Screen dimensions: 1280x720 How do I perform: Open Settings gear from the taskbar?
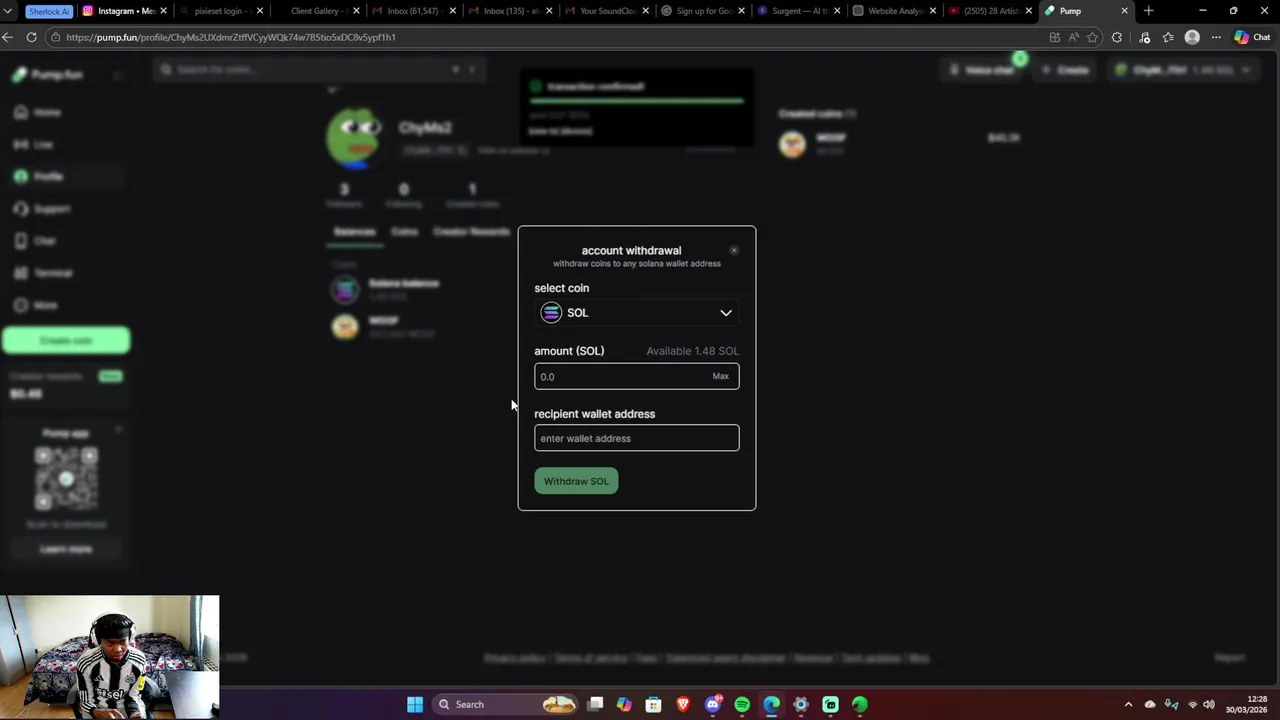tap(801, 704)
